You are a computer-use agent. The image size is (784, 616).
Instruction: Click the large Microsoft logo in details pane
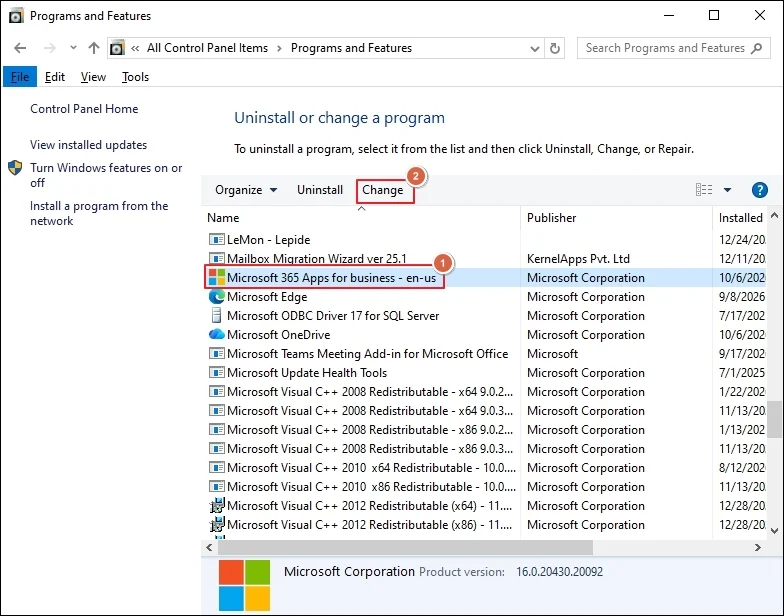coord(244,586)
